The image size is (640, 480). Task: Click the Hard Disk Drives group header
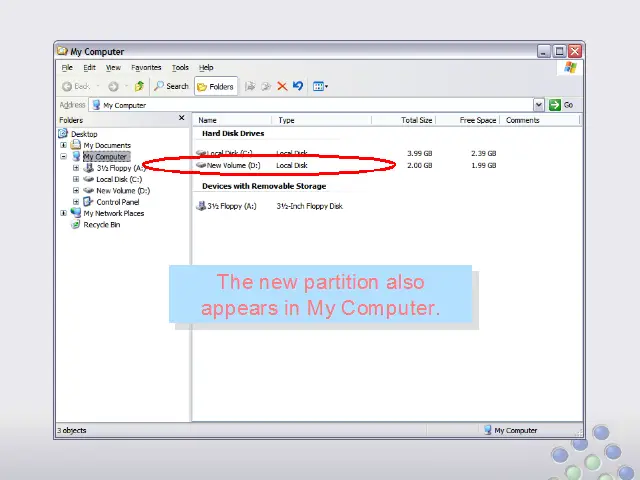(x=233, y=133)
